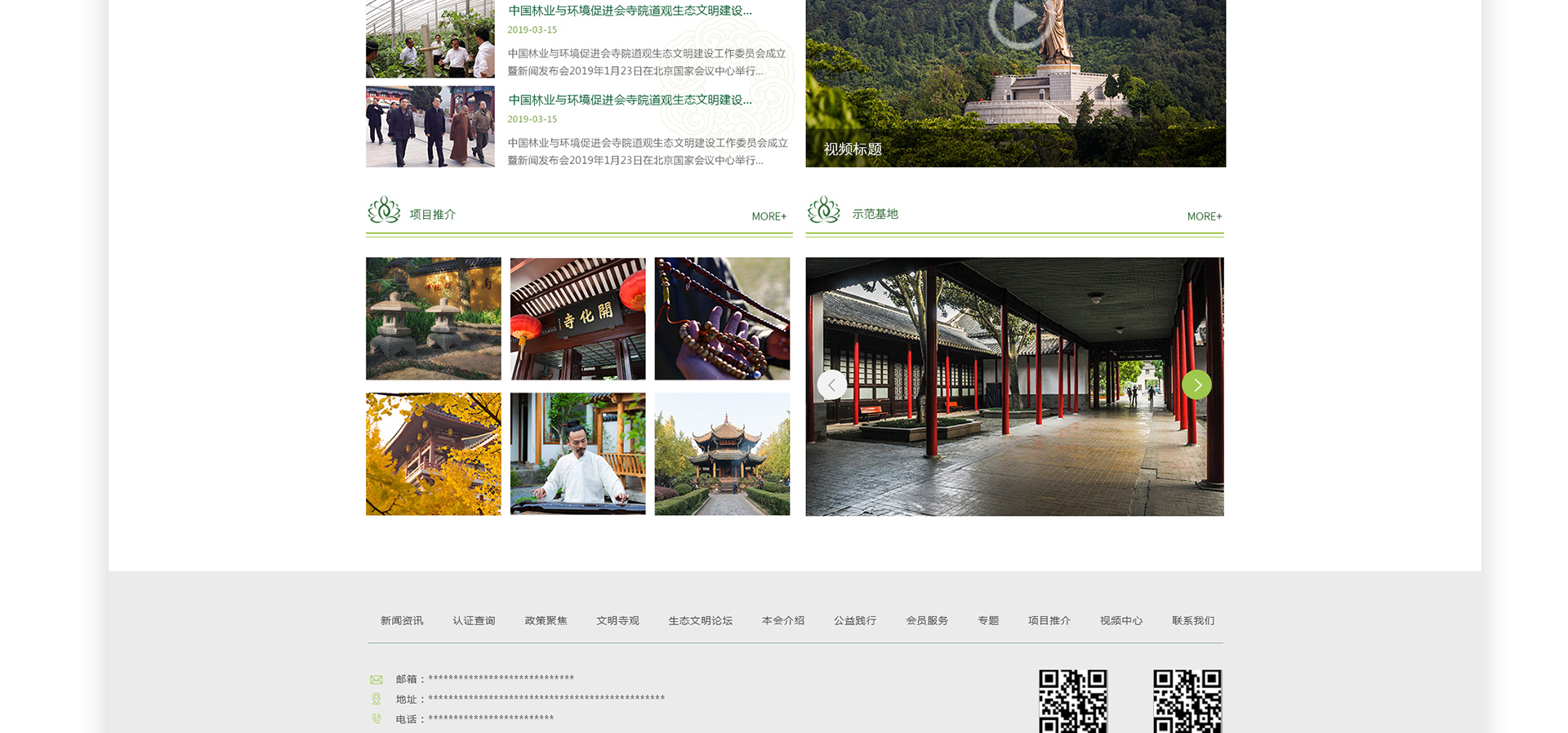Open the 开化寺 plaque project thumbnail
1568x733 pixels.
577,318
